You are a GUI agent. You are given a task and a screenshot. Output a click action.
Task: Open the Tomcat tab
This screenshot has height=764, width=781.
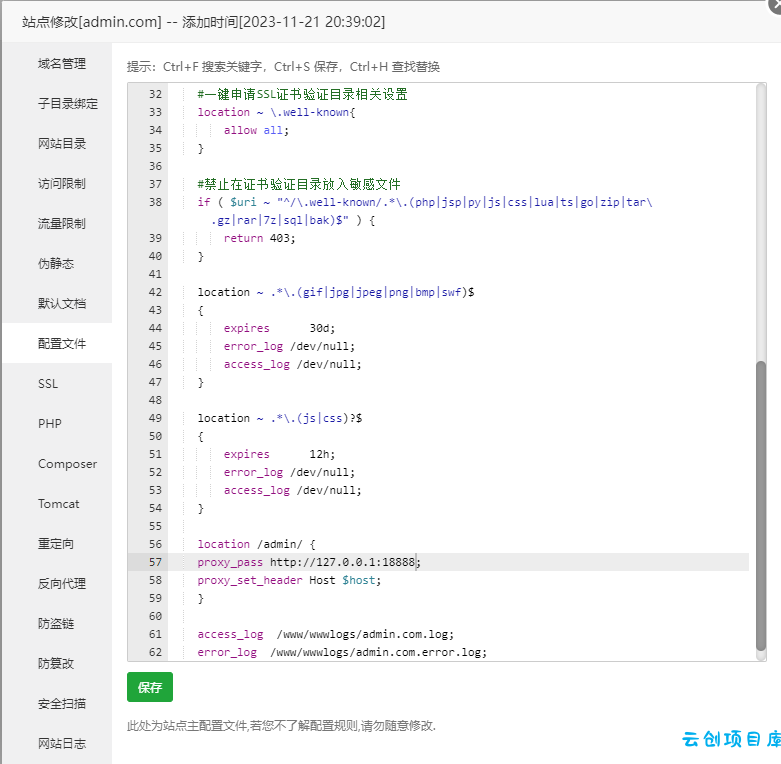[58, 504]
